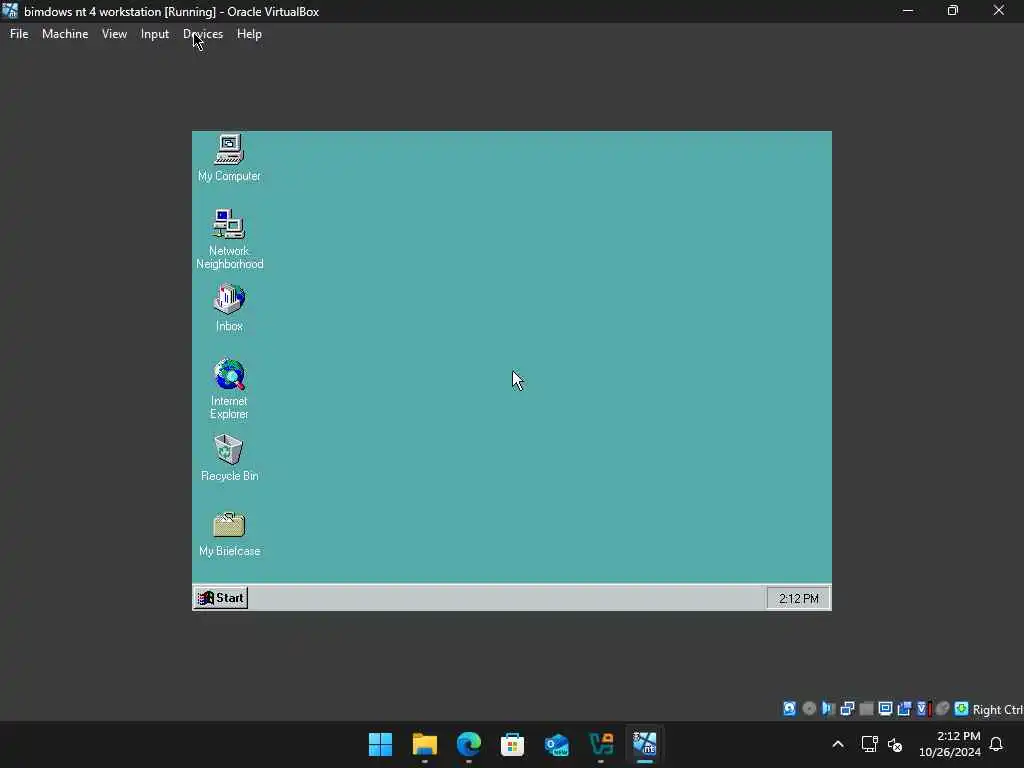Open the Machine menu
The image size is (1024, 768).
tap(65, 34)
